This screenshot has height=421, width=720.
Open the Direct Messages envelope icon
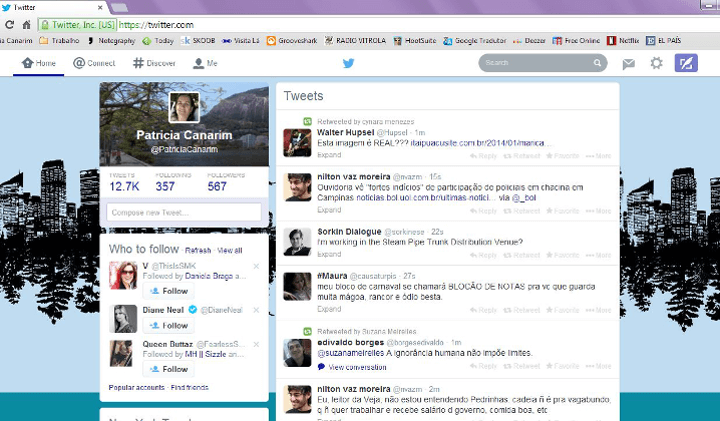628,63
